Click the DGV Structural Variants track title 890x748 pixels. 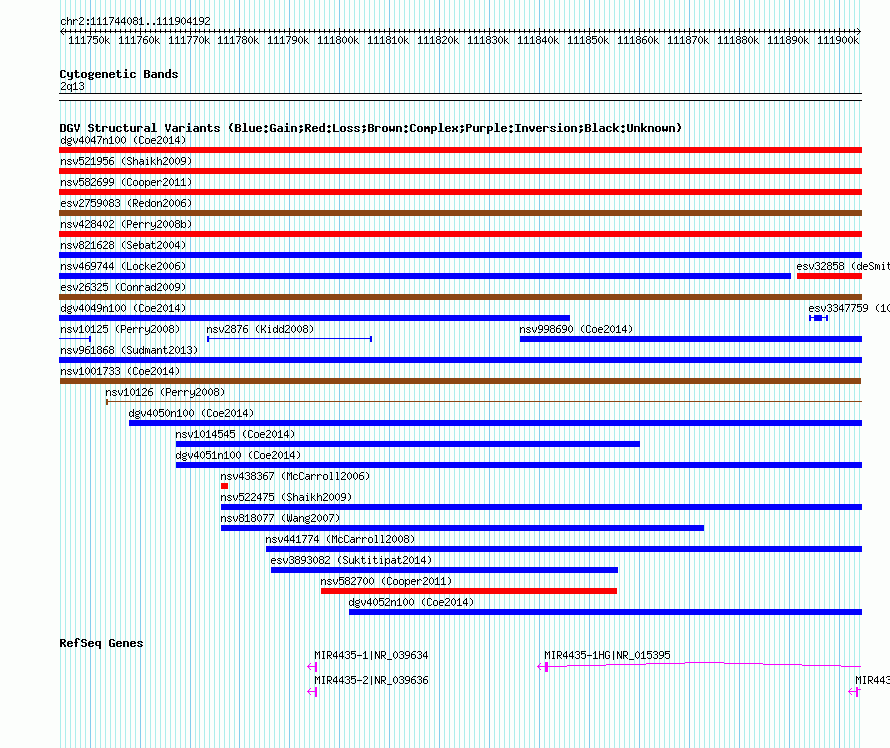371,128
